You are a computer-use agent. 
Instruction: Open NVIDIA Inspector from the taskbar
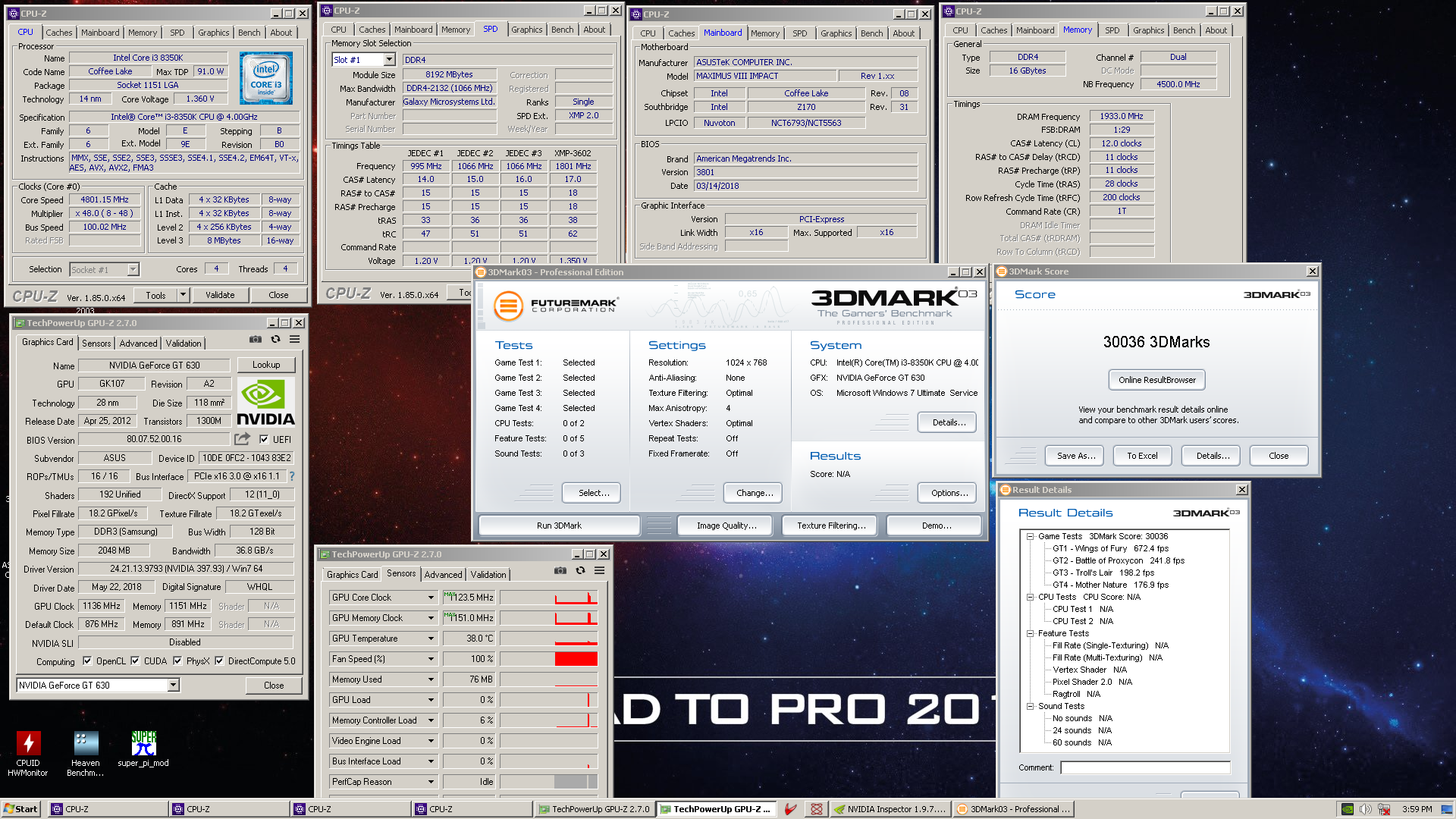890,809
